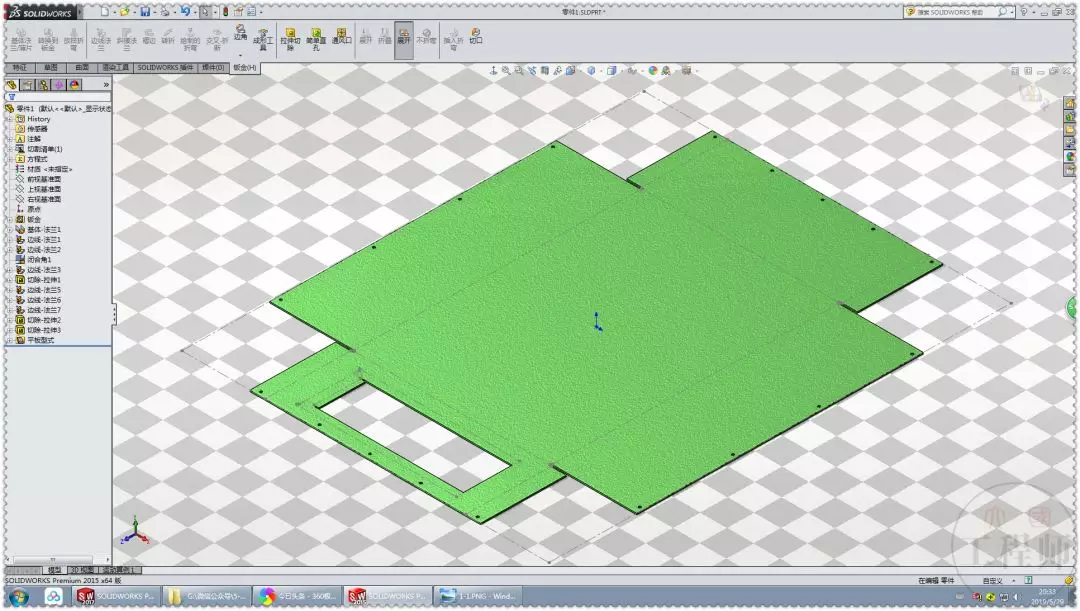Select the 材质 <未指定> material item
Image resolution: width=1080 pixels, height=611 pixels.
click(x=44, y=169)
